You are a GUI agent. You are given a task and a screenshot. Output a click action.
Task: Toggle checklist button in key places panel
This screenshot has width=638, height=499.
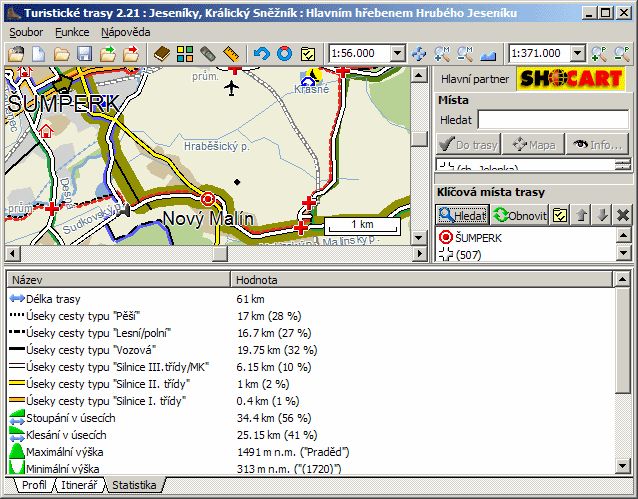(561, 215)
